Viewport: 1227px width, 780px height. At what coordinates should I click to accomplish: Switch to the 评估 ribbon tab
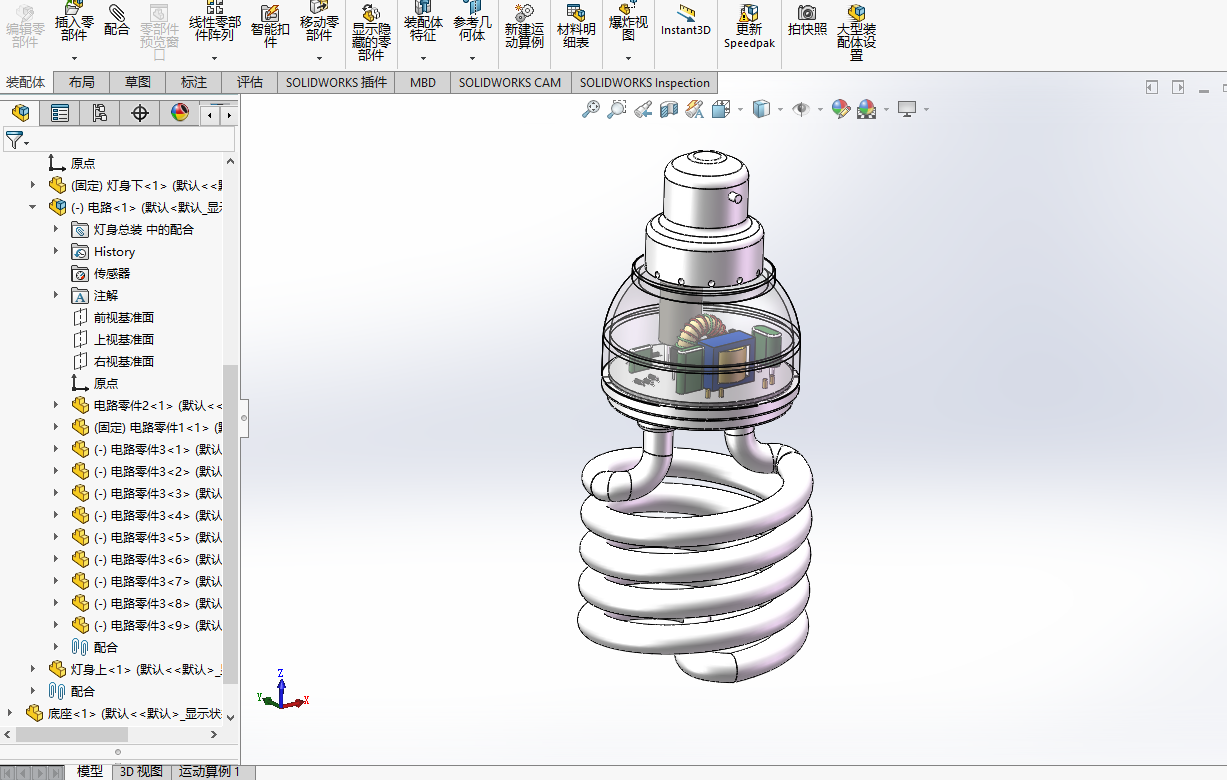tap(250, 83)
